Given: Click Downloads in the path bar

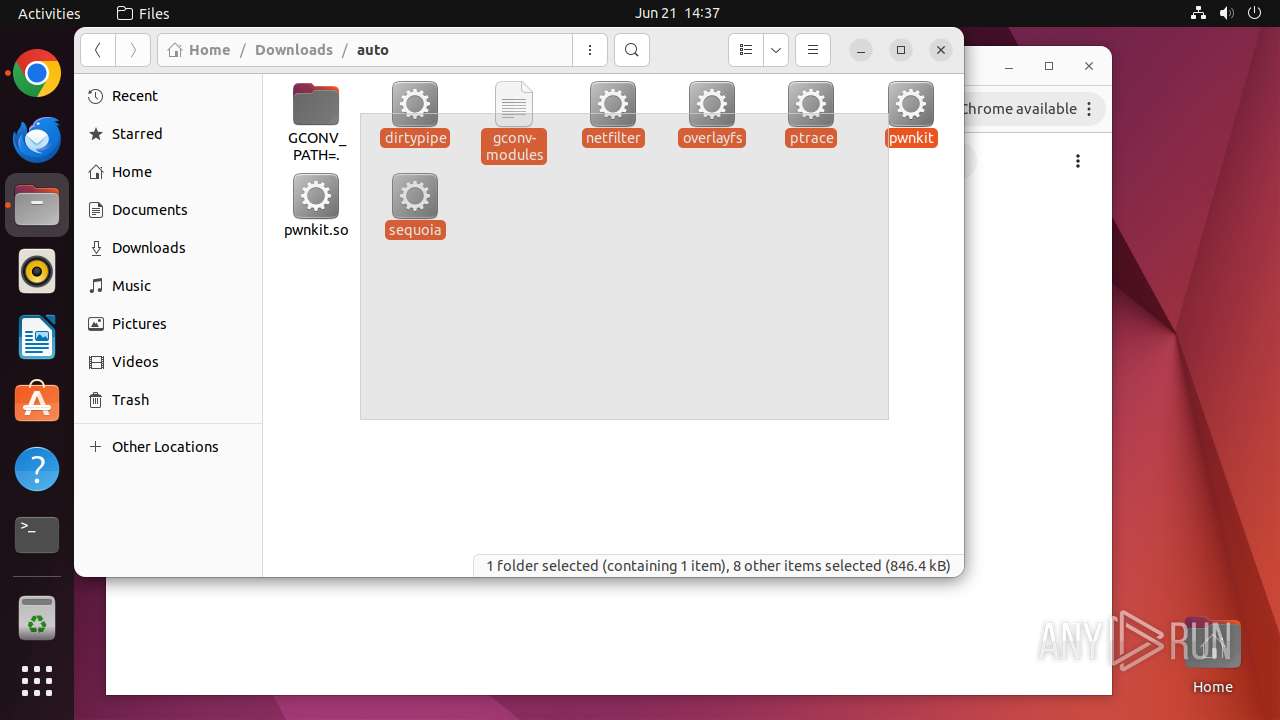Looking at the screenshot, I should [294, 50].
